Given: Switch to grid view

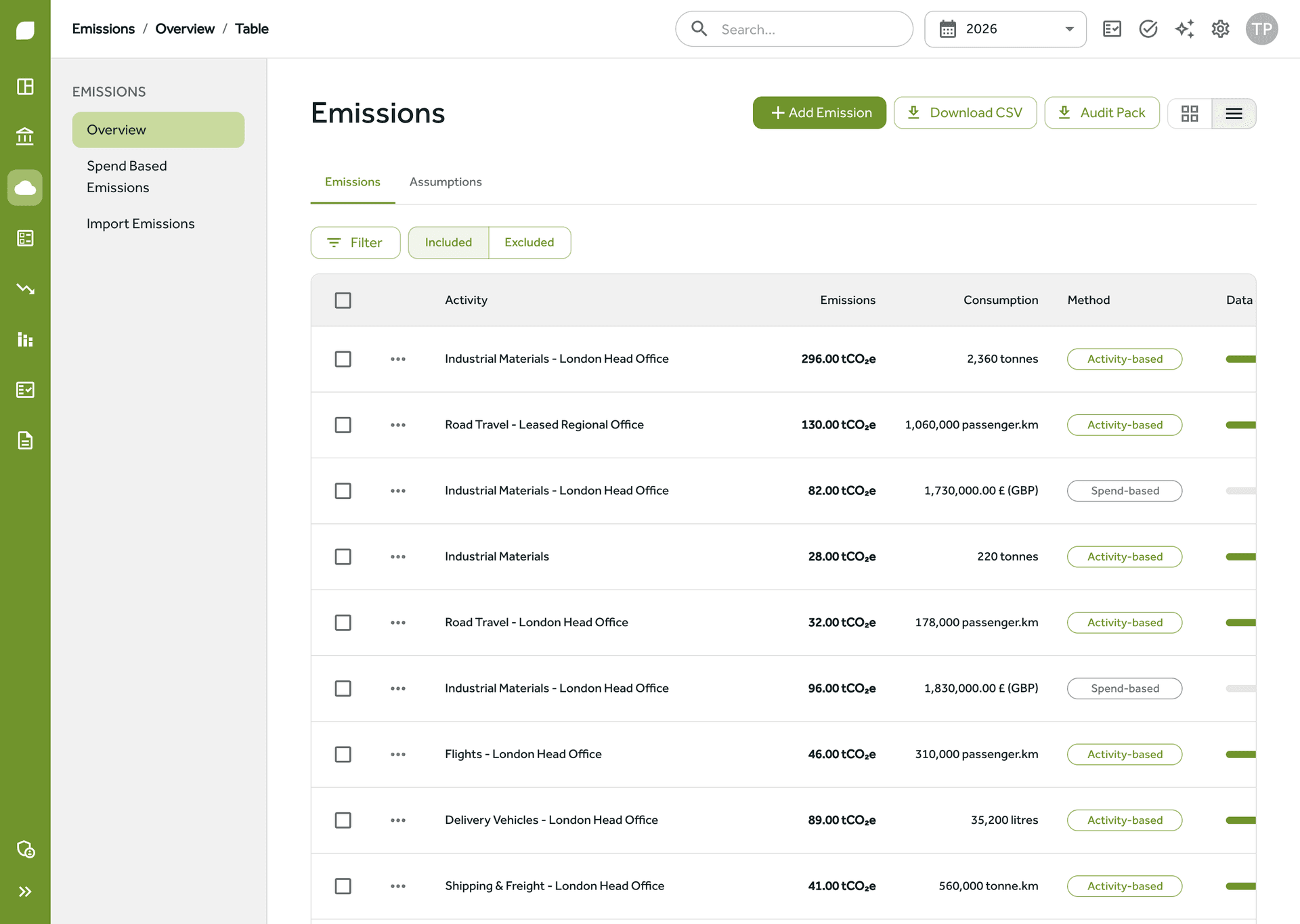Looking at the screenshot, I should click(x=1190, y=113).
